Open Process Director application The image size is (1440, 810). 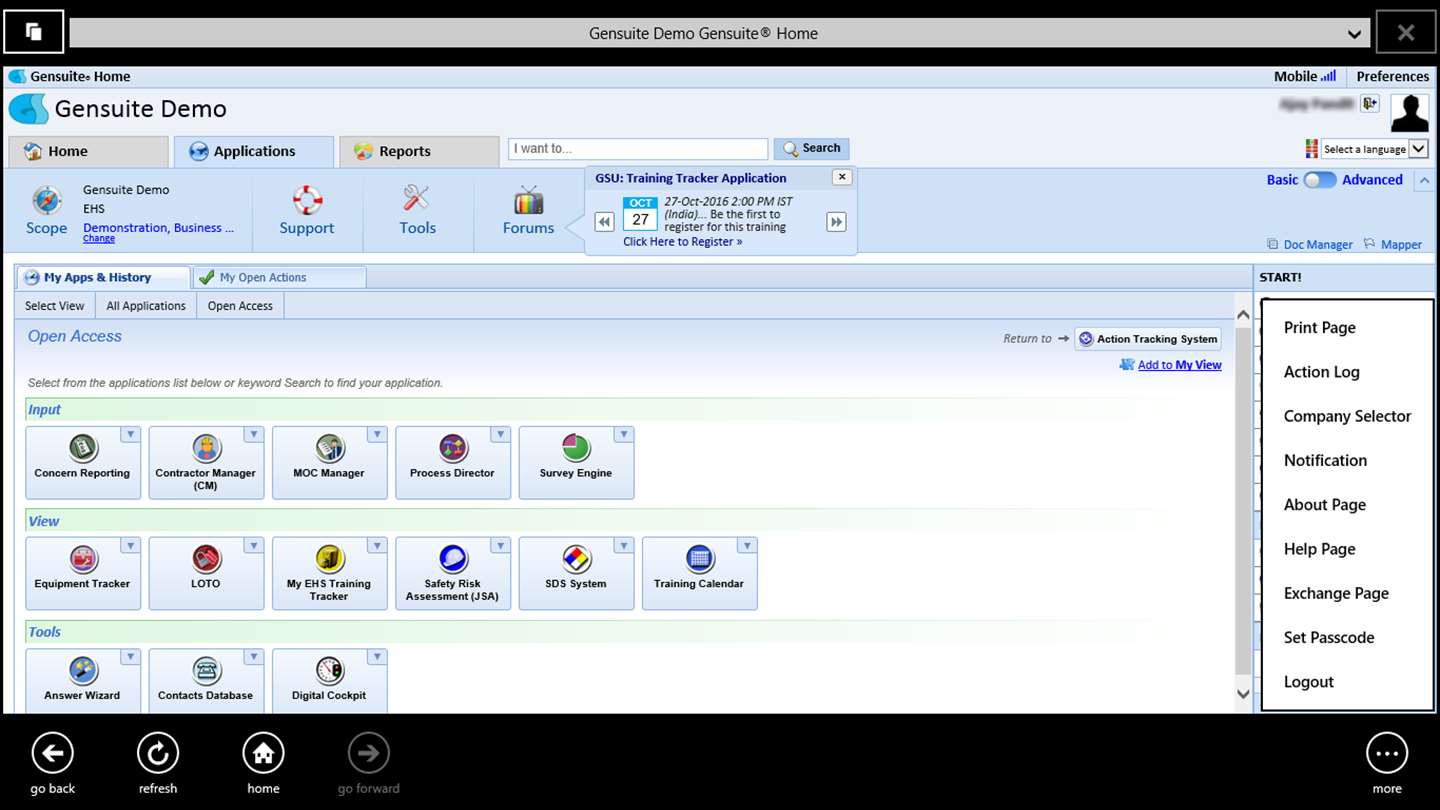[x=452, y=463]
